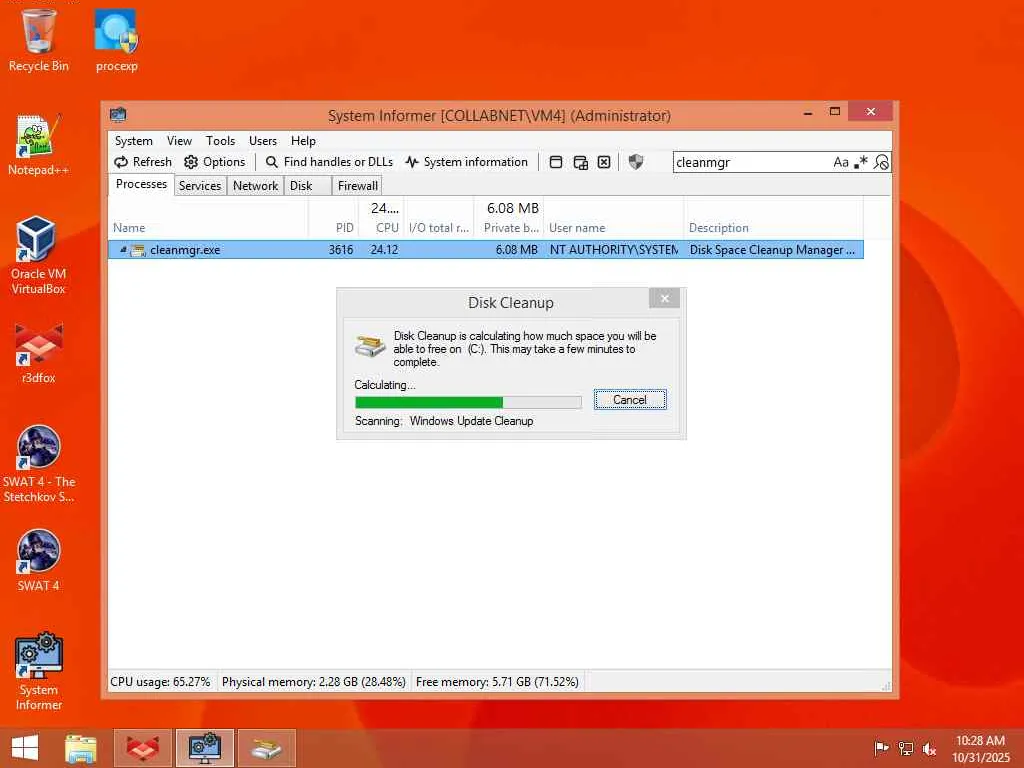Select procexp desktop icon

tap(117, 40)
